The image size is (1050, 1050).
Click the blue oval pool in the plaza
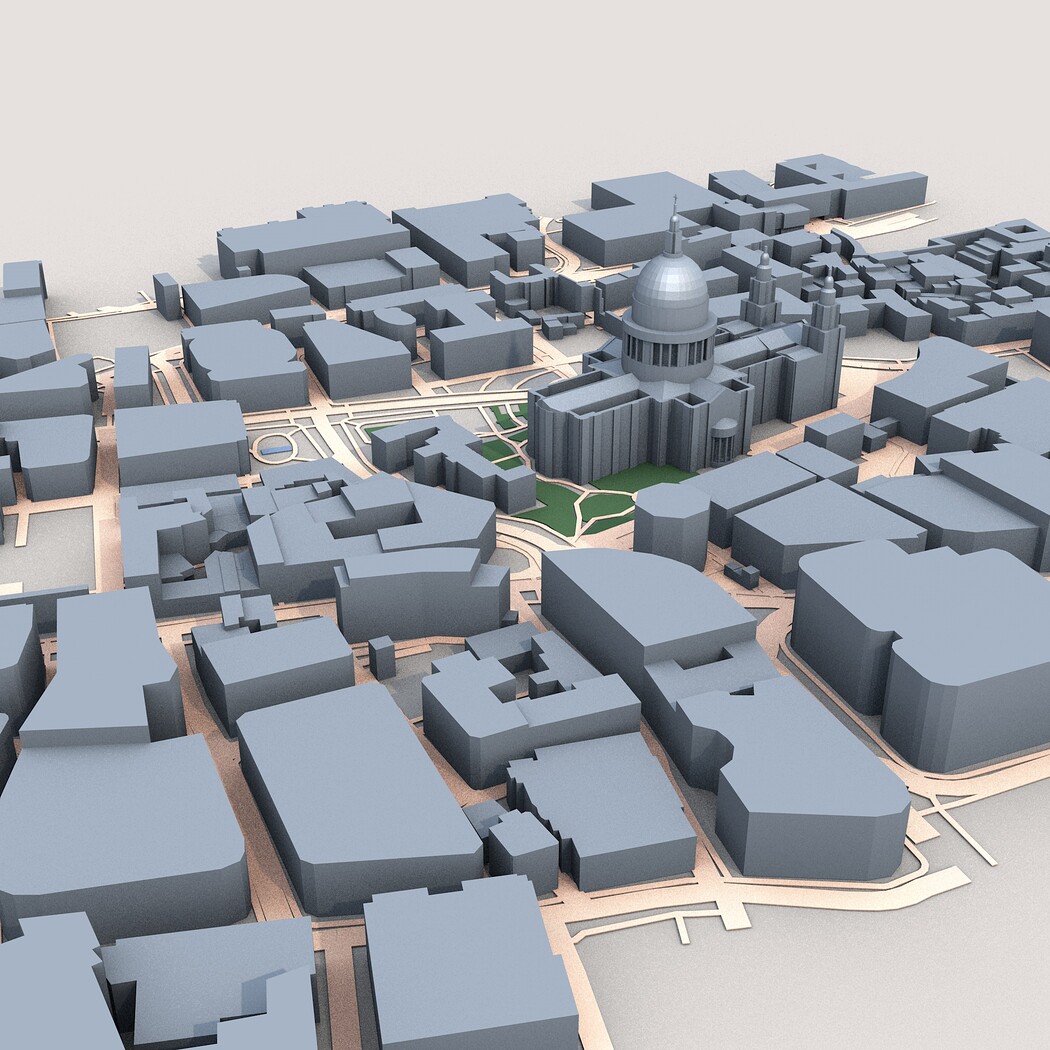pos(275,451)
